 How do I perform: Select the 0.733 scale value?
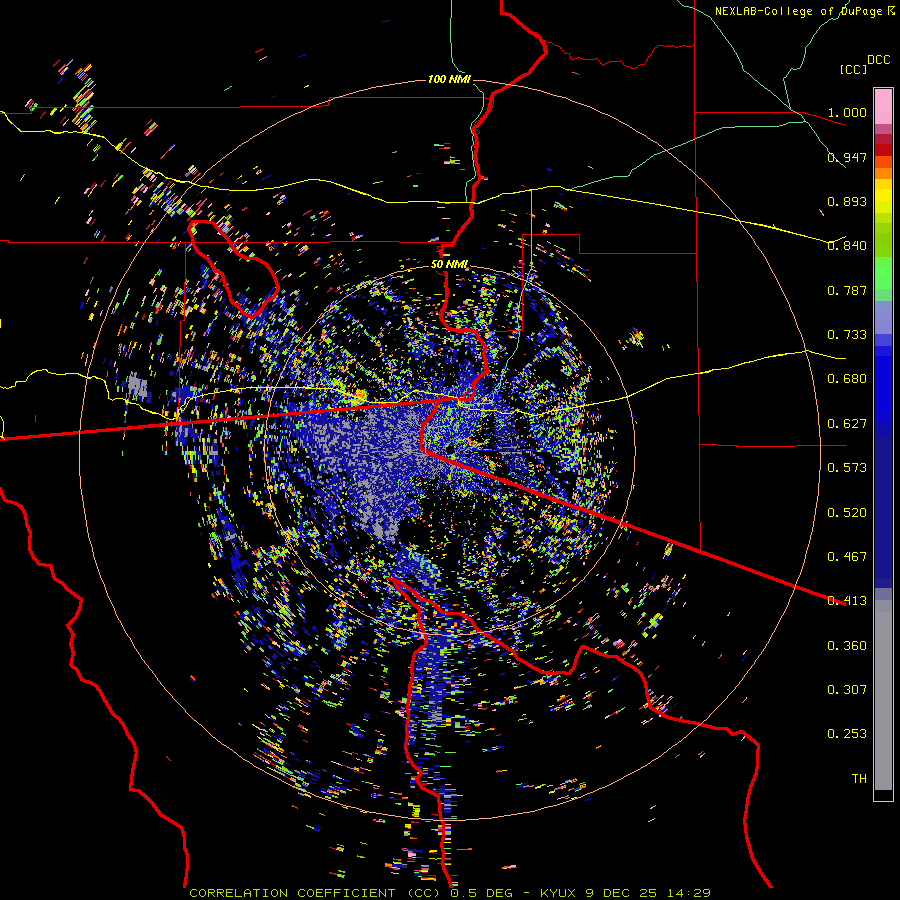847,335
